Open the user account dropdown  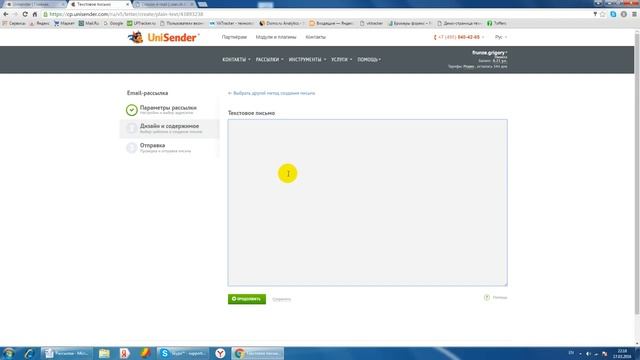click(x=490, y=53)
